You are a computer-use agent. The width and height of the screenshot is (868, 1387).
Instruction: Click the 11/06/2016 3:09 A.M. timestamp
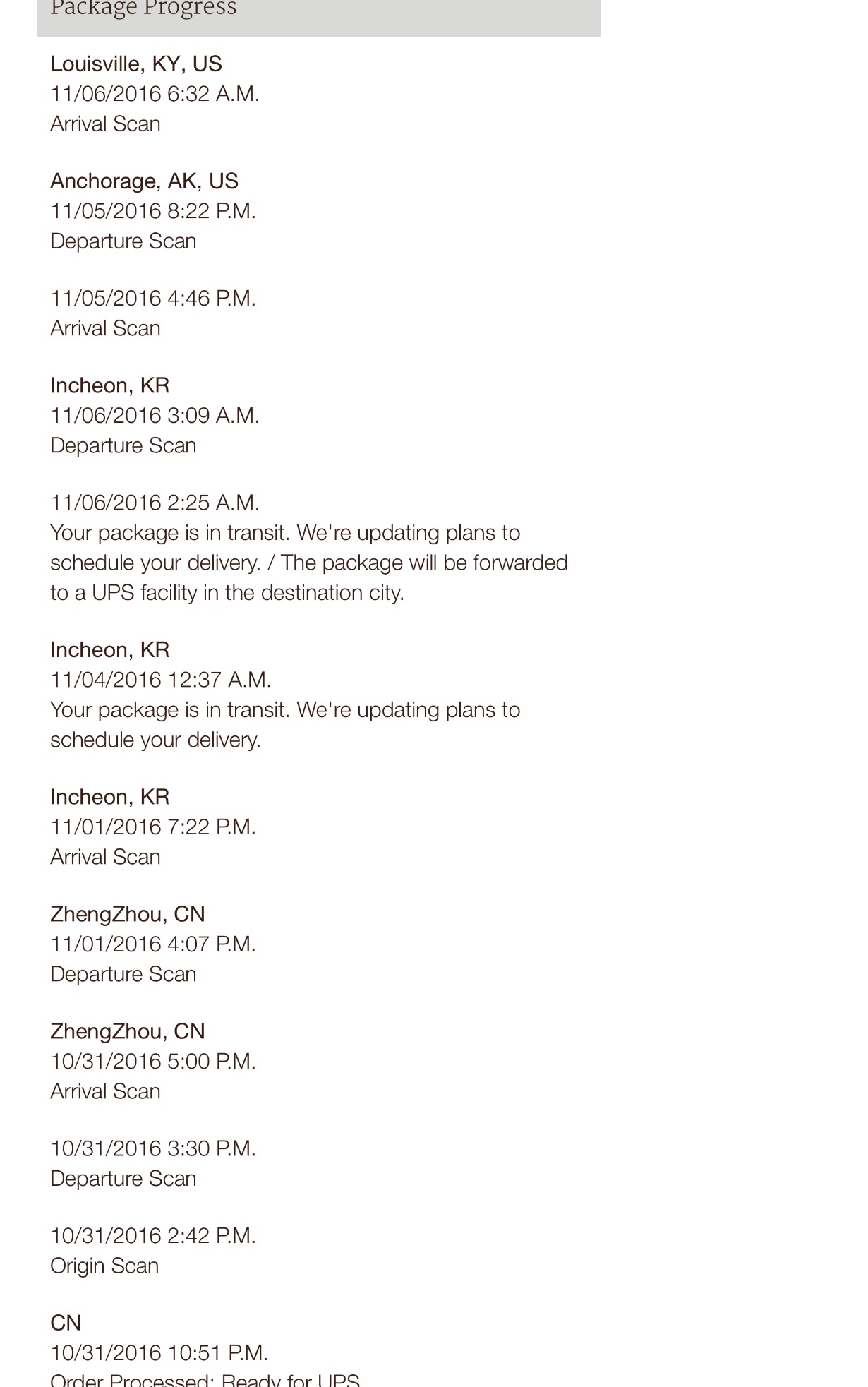coord(155,415)
